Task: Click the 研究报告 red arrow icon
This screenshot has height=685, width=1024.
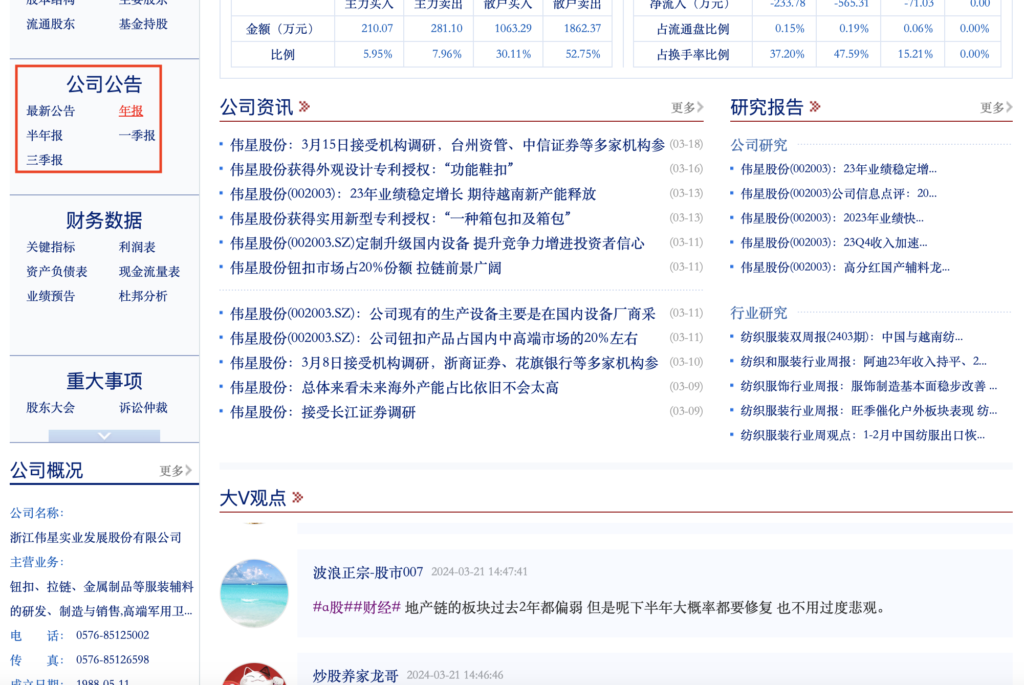Action: 815,107
